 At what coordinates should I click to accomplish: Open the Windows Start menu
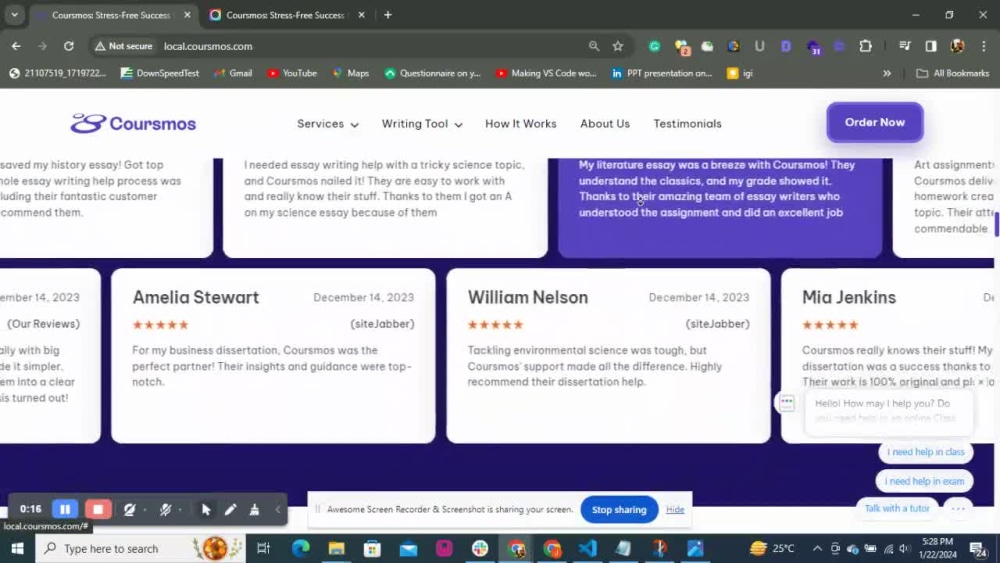[x=17, y=548]
